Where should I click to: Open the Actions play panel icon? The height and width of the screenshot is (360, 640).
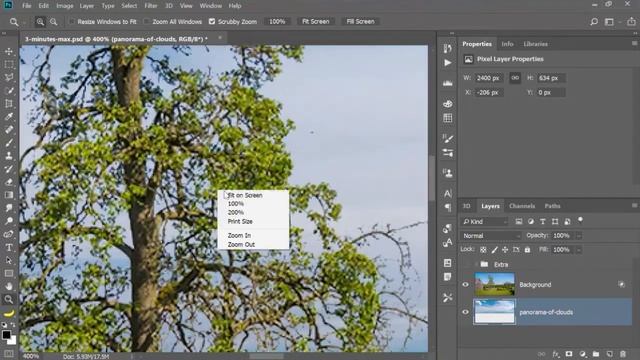(x=448, y=63)
